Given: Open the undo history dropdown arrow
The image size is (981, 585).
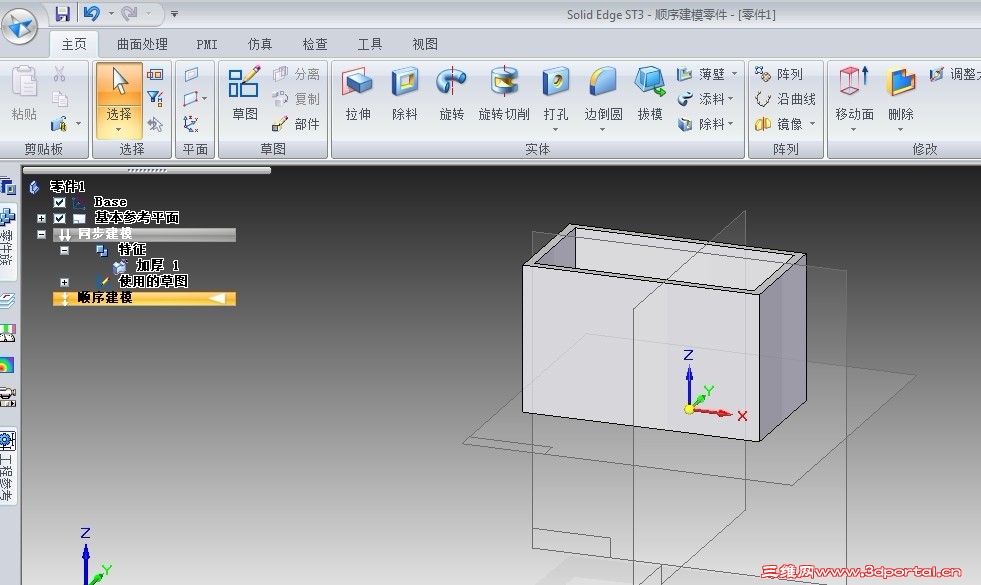Looking at the screenshot, I should [111, 13].
